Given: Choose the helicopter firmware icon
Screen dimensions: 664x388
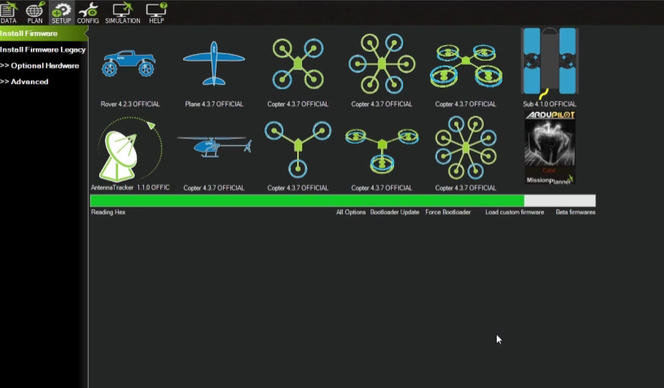Looking at the screenshot, I should coord(214,147).
